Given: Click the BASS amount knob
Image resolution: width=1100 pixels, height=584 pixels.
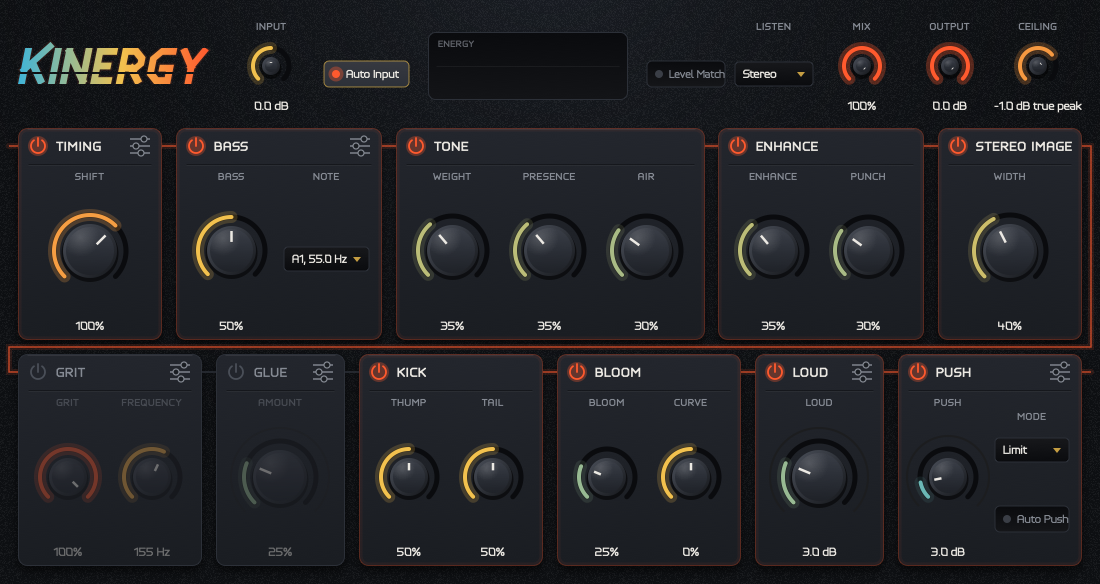Looking at the screenshot, I should click(231, 248).
